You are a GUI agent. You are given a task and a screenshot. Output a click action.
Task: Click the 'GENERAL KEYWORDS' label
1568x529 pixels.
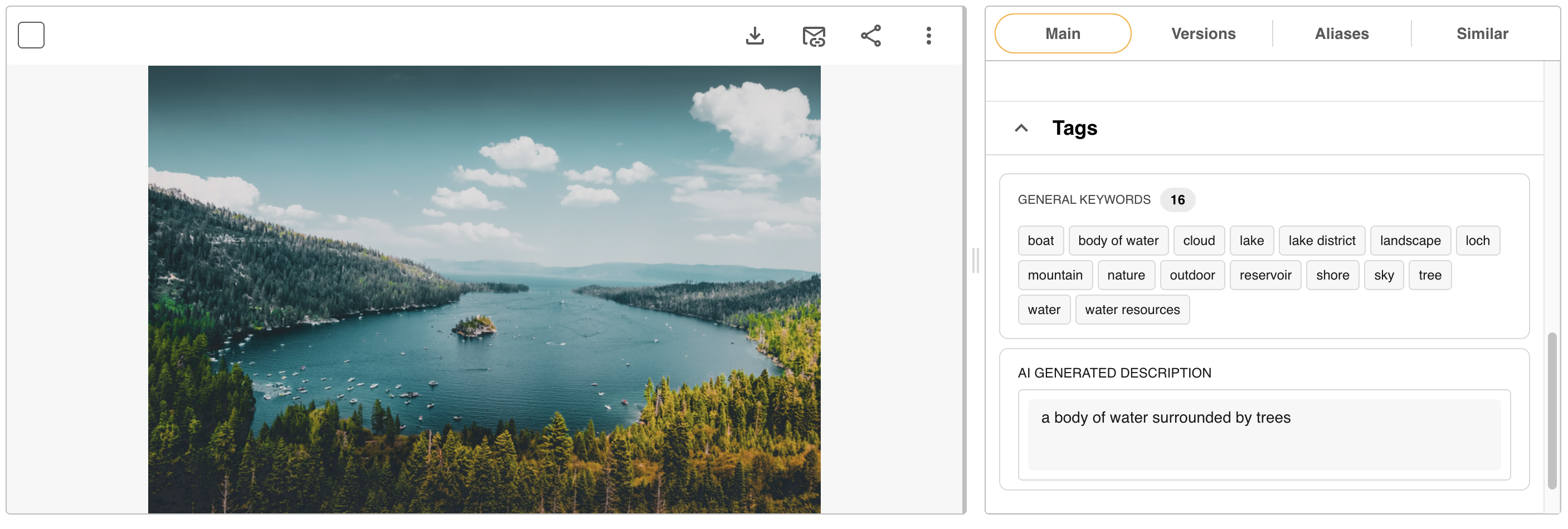point(1084,200)
